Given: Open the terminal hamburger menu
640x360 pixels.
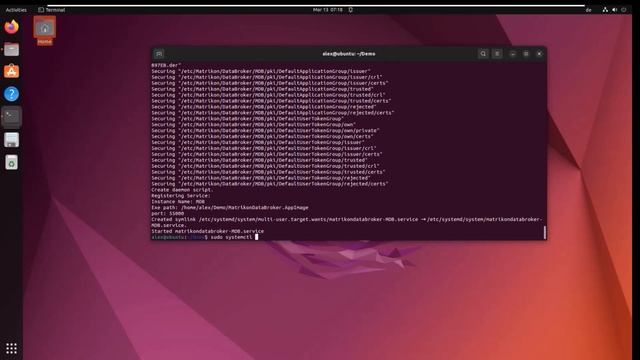Looking at the screenshot, I should [497, 54].
